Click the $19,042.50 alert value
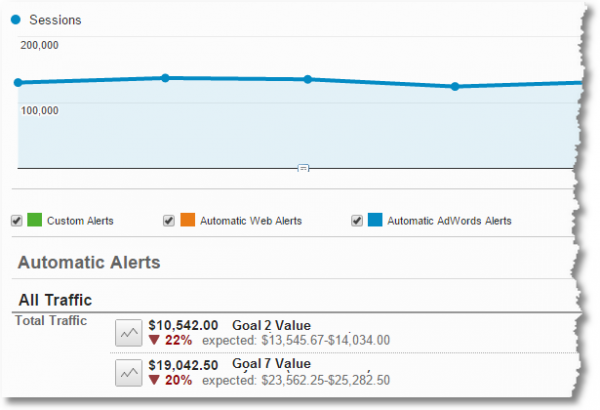The height and width of the screenshot is (410, 600). [x=183, y=365]
